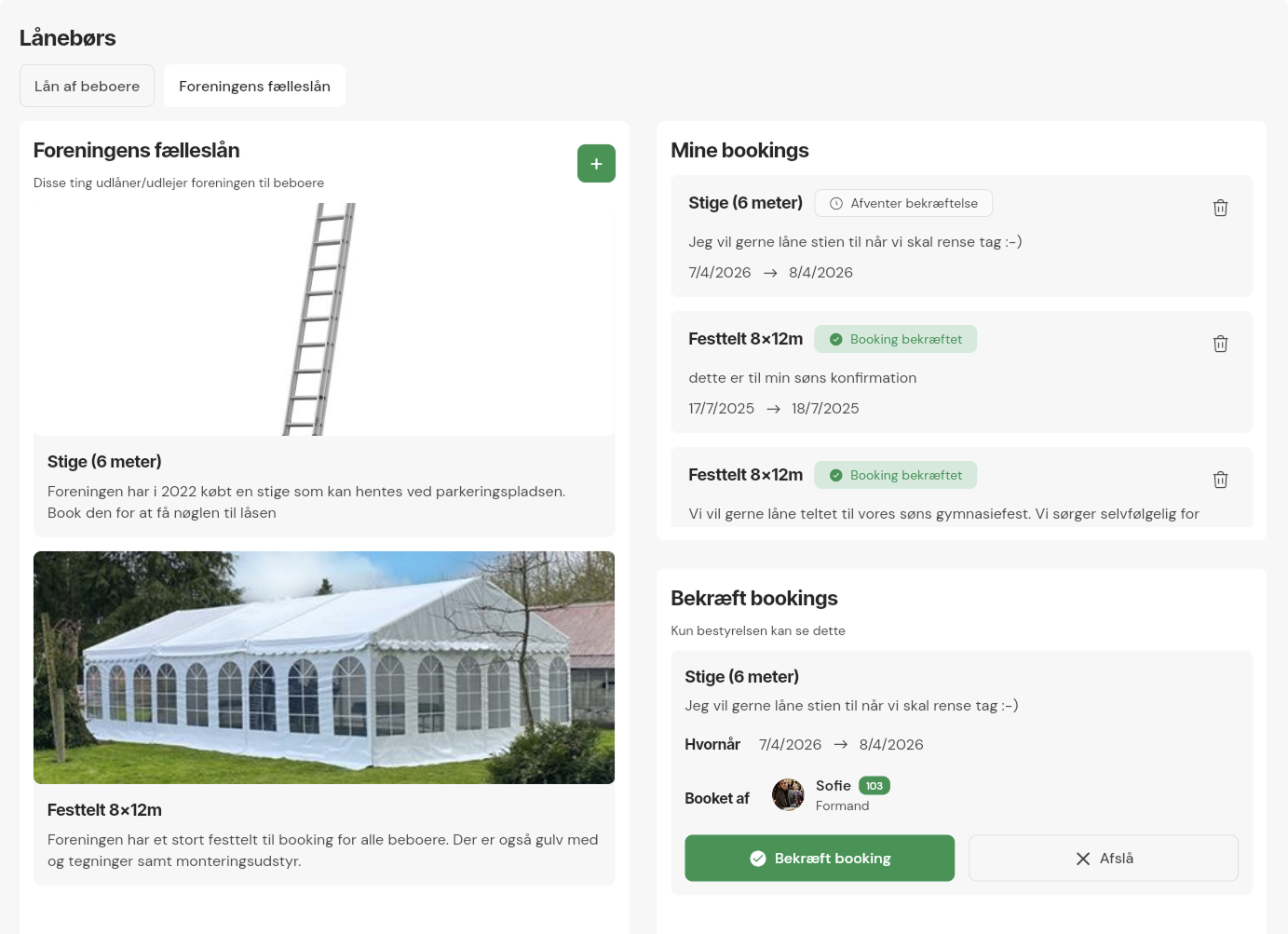Click the Afventer bekræftelse status badge
The width and height of the screenshot is (1288, 934).
pos(903,203)
